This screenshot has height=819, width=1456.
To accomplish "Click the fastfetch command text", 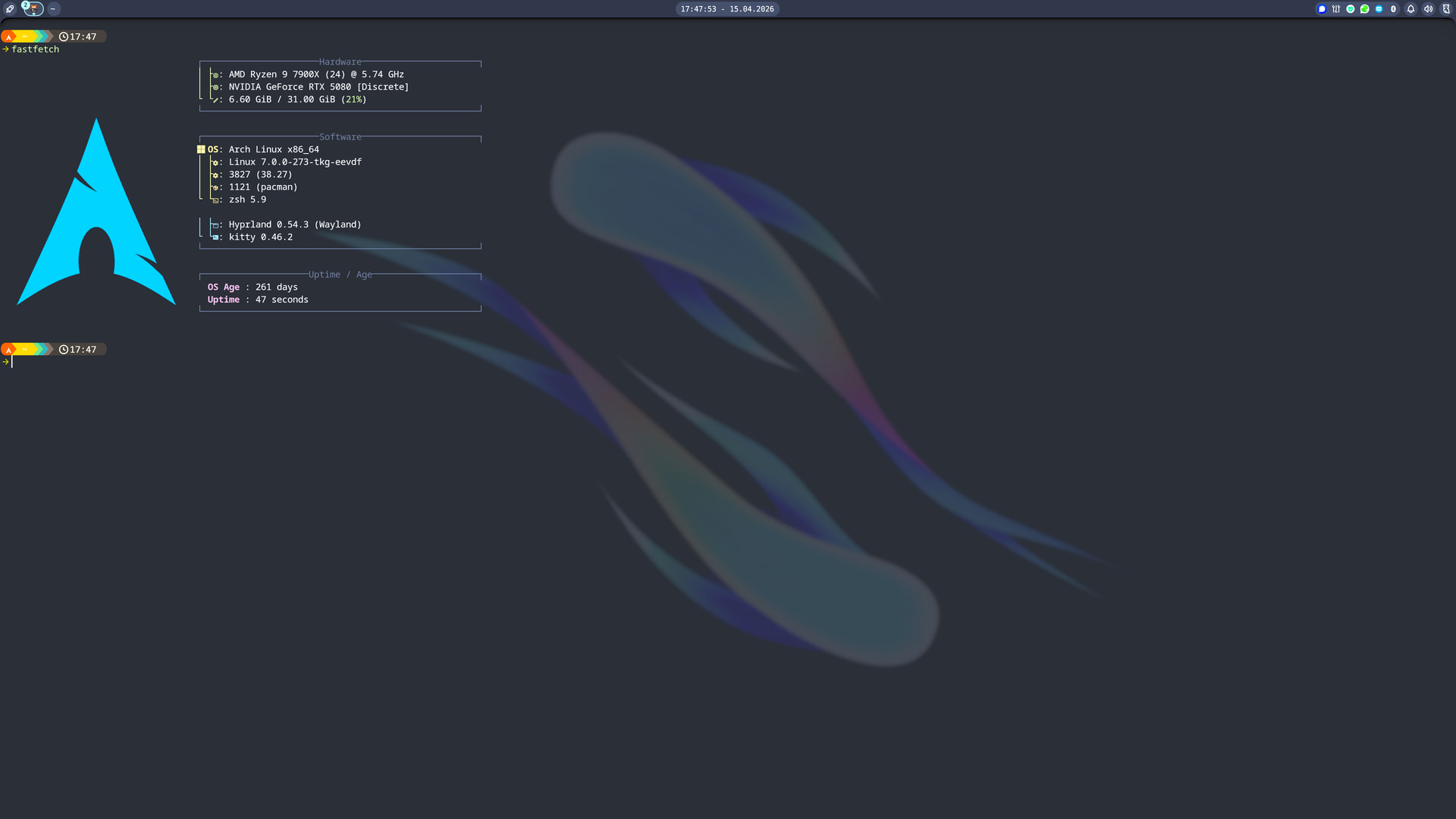I will coord(35,49).
